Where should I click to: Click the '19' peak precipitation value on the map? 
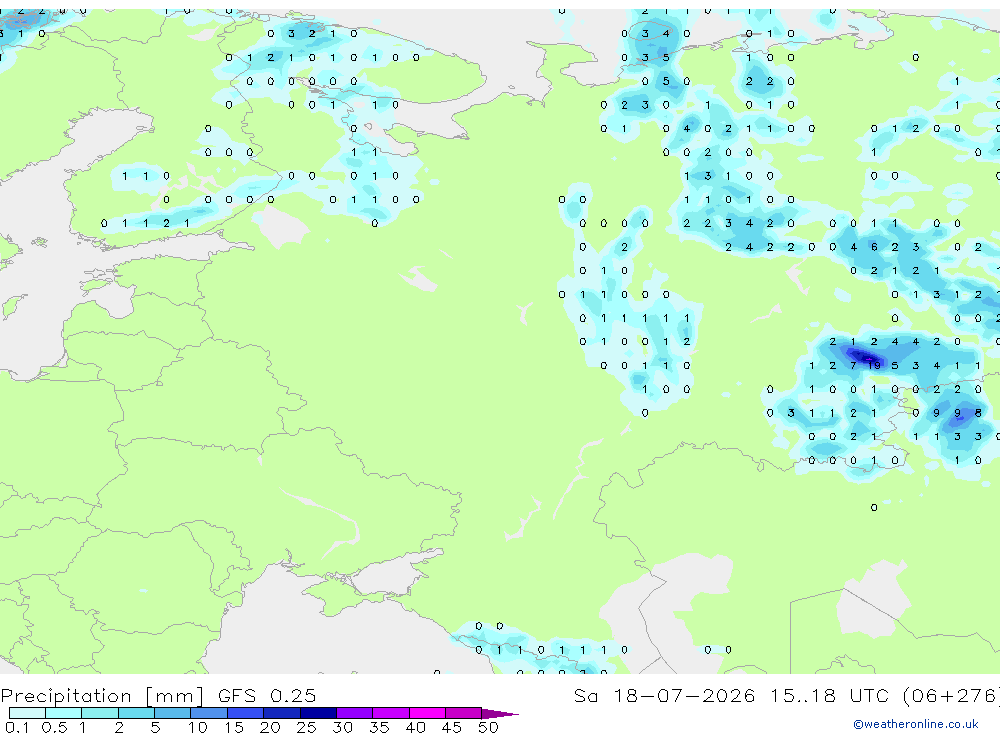point(874,366)
